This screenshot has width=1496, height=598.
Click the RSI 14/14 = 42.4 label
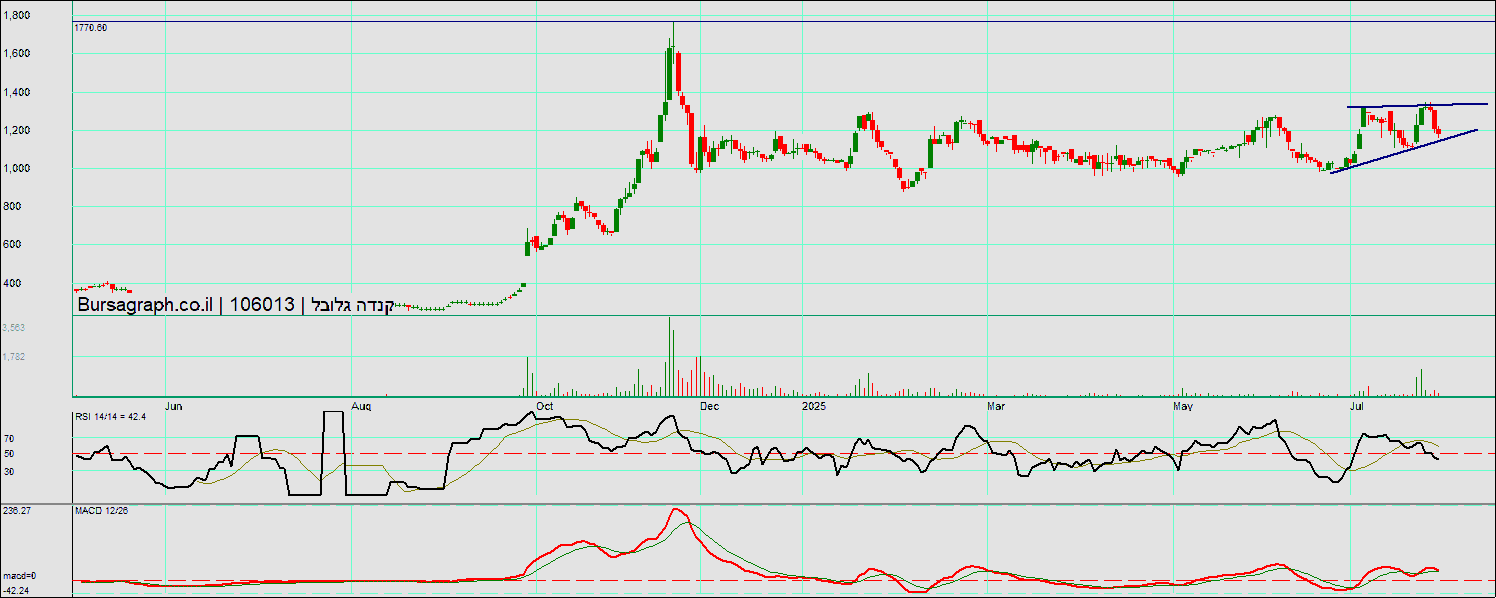[111, 415]
